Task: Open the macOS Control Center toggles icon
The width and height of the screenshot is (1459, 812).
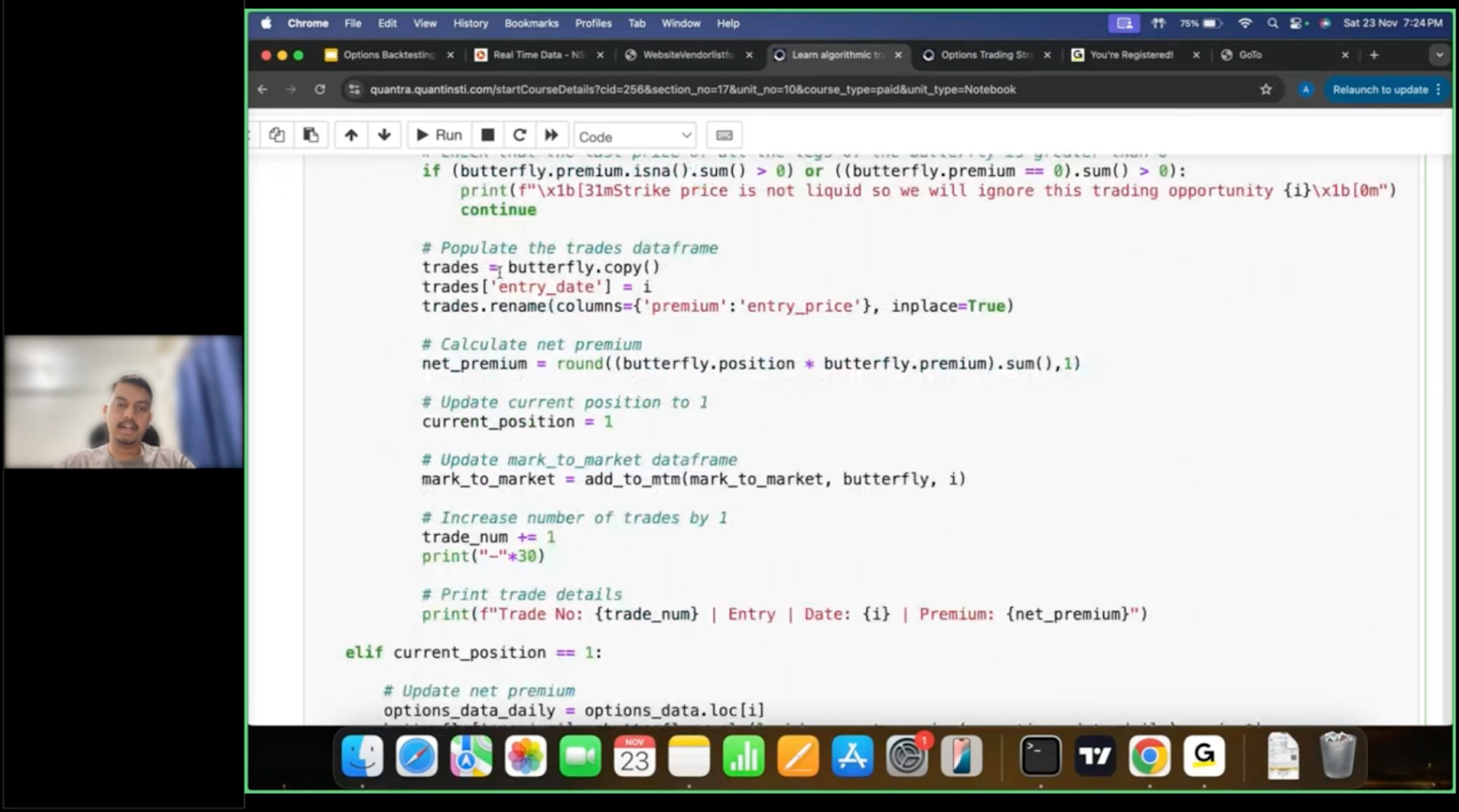Action: tap(1298, 23)
